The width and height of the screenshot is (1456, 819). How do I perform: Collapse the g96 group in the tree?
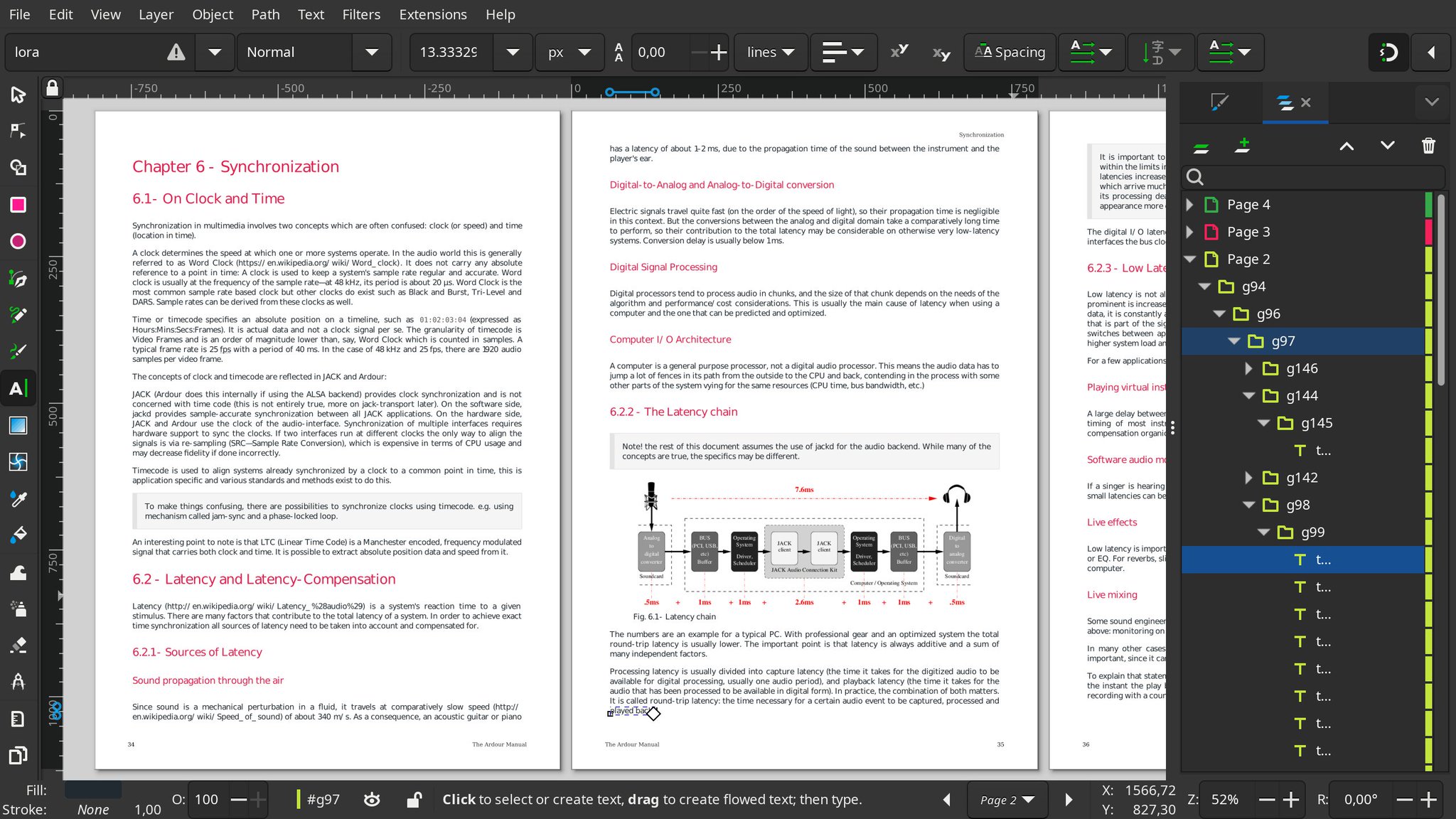pyautogui.click(x=1220, y=314)
